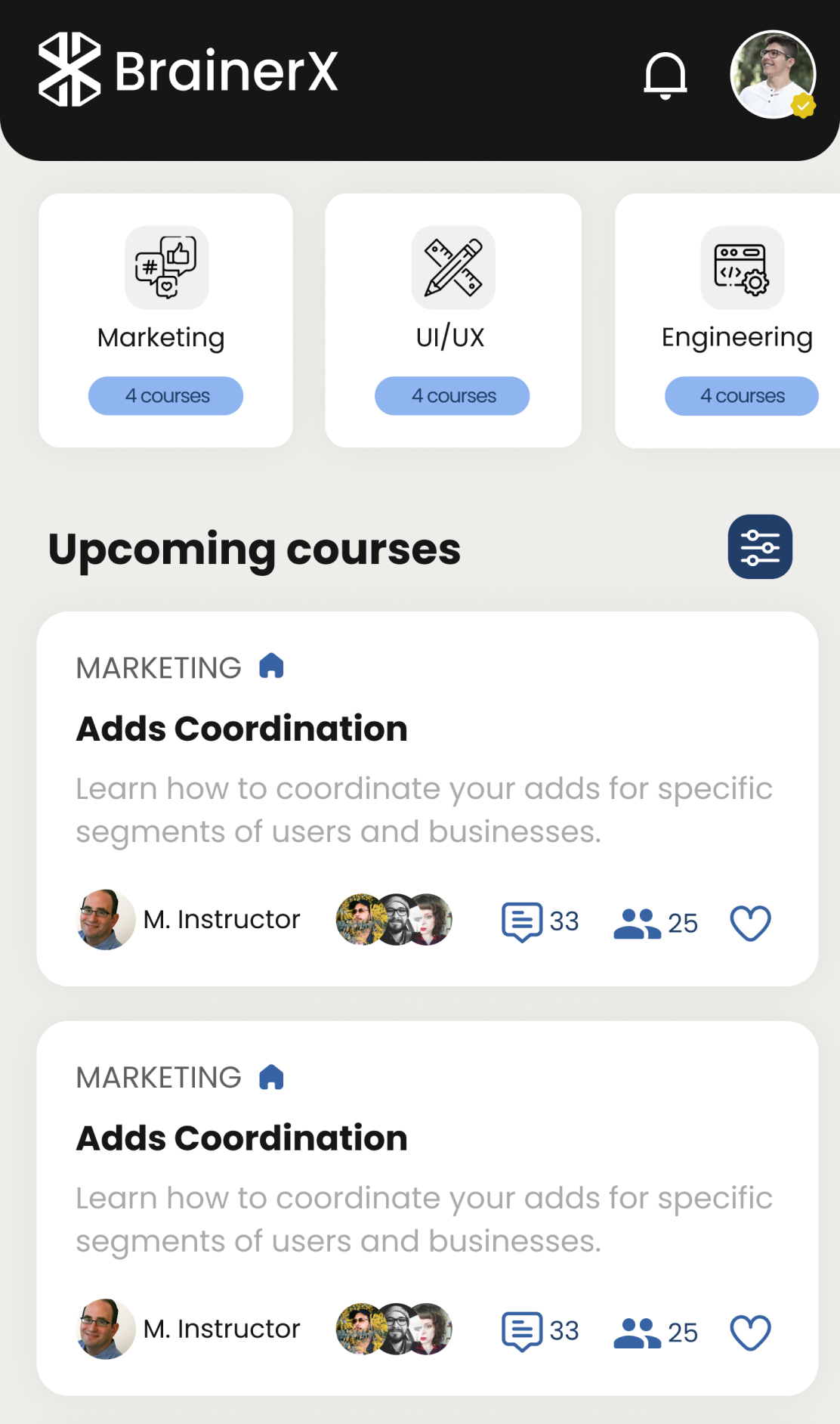The image size is (840, 1424).
Task: Open first Adds Coordination course title
Action: [242, 729]
